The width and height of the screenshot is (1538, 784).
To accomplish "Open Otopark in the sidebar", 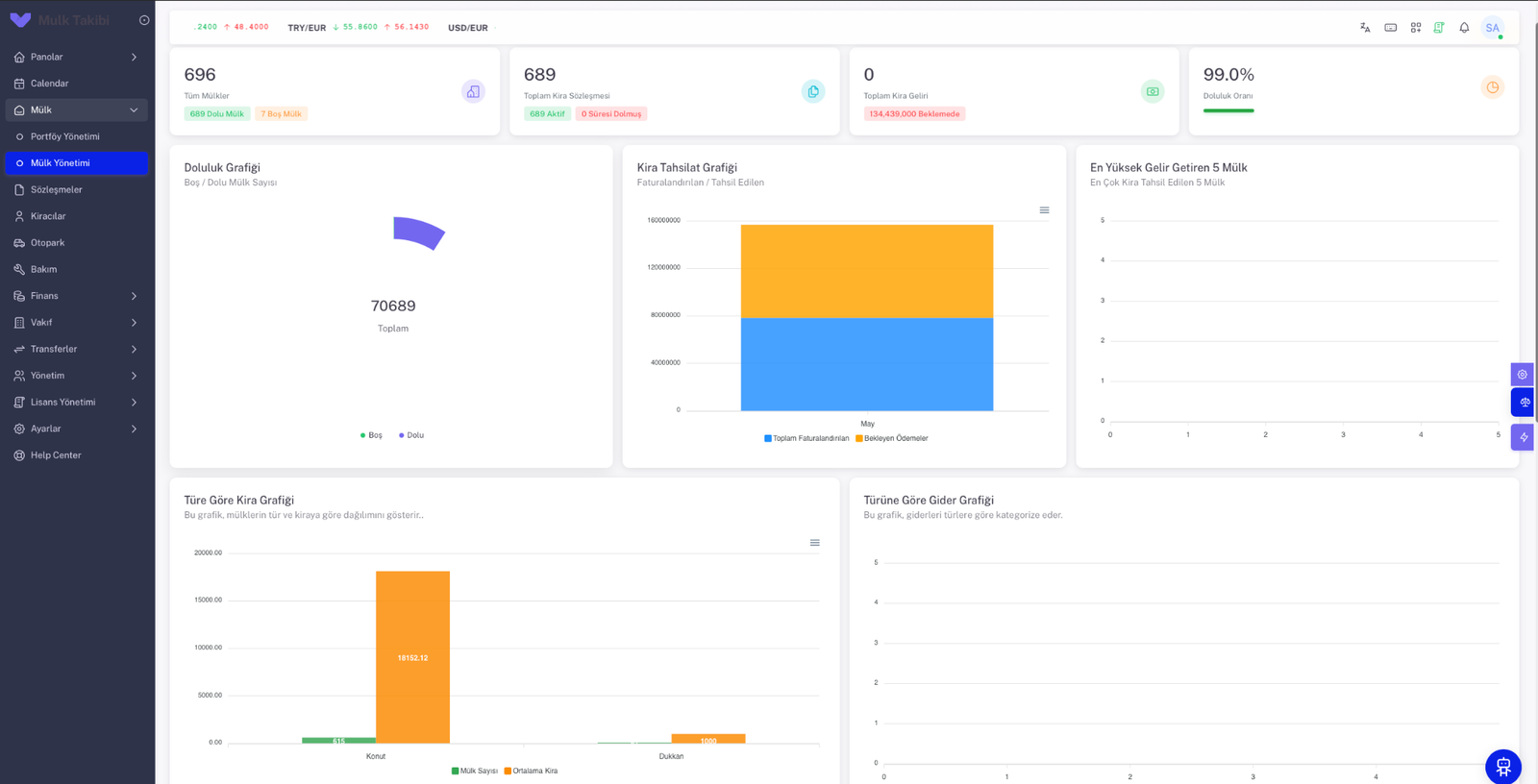I will coord(77,243).
